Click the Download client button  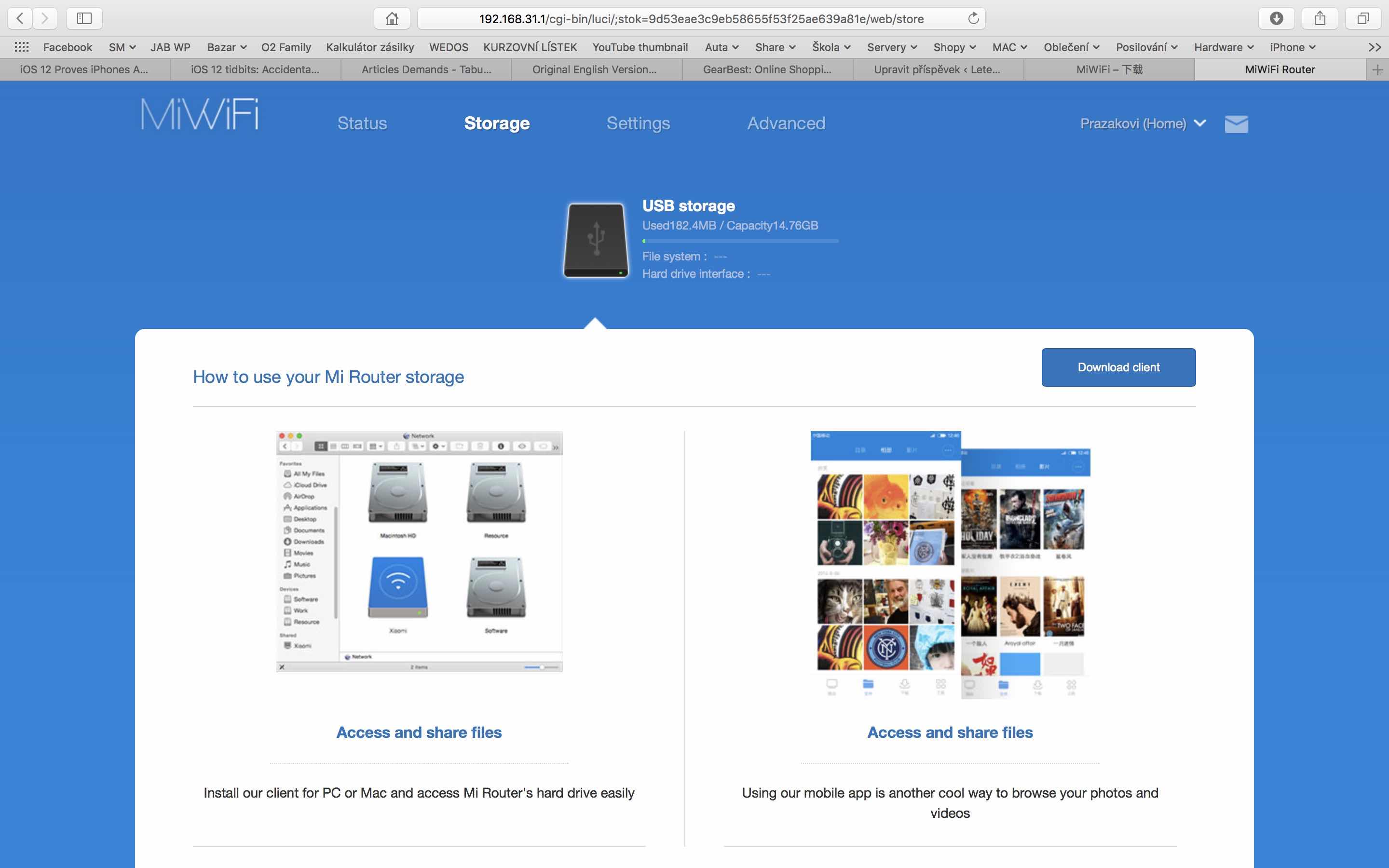pyautogui.click(x=1118, y=367)
